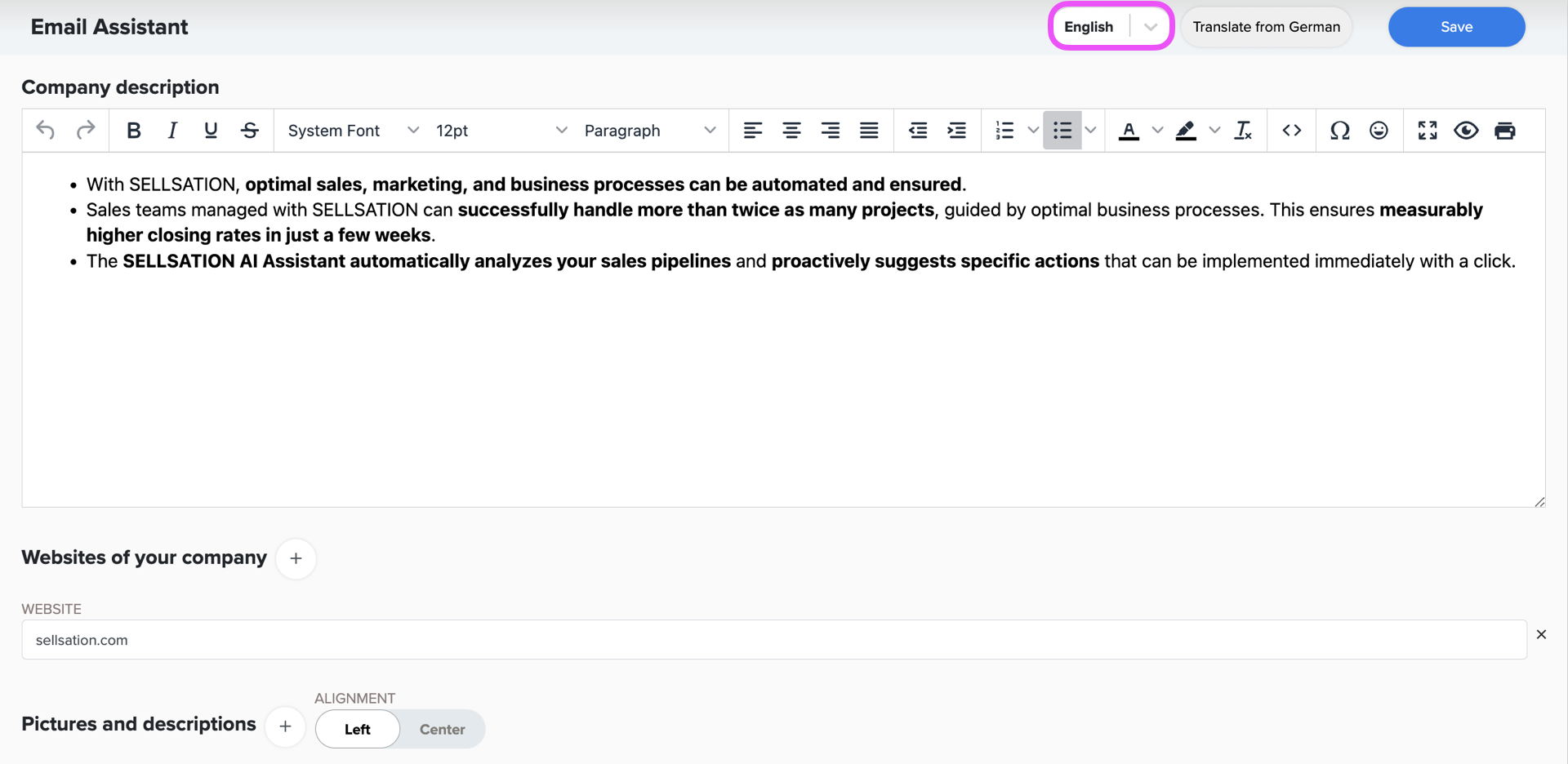This screenshot has height=764, width=1568.
Task: Open the emoji picker icon
Action: point(1379,131)
